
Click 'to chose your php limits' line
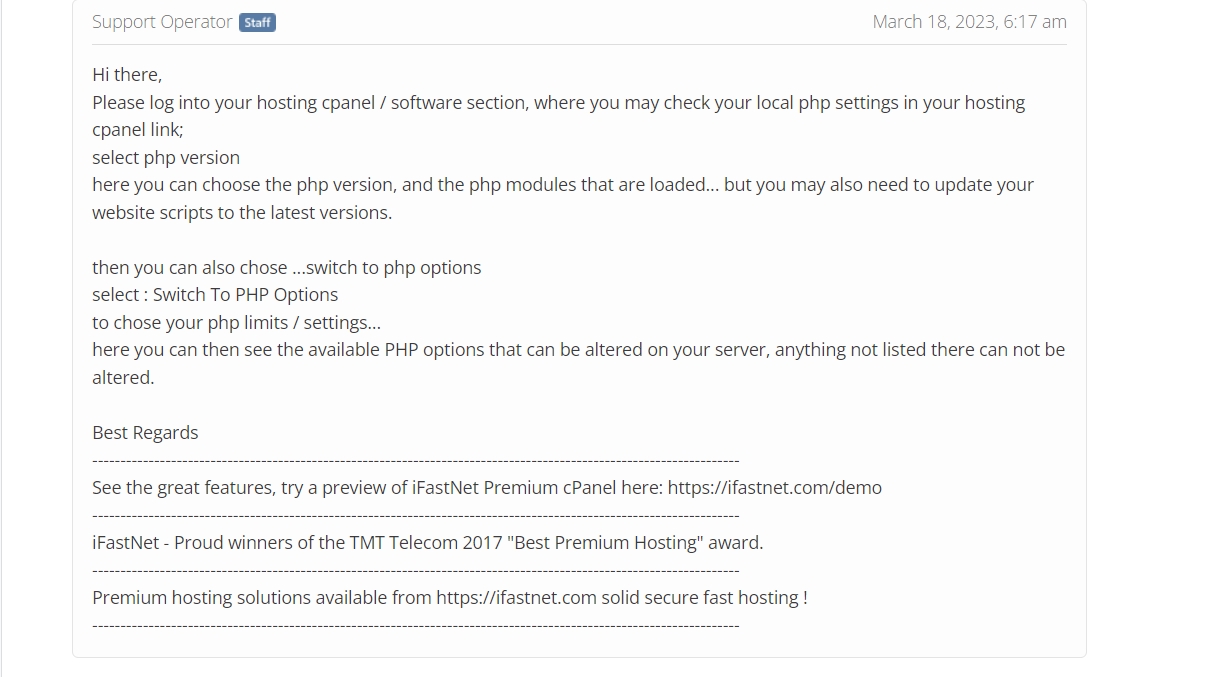click(236, 323)
